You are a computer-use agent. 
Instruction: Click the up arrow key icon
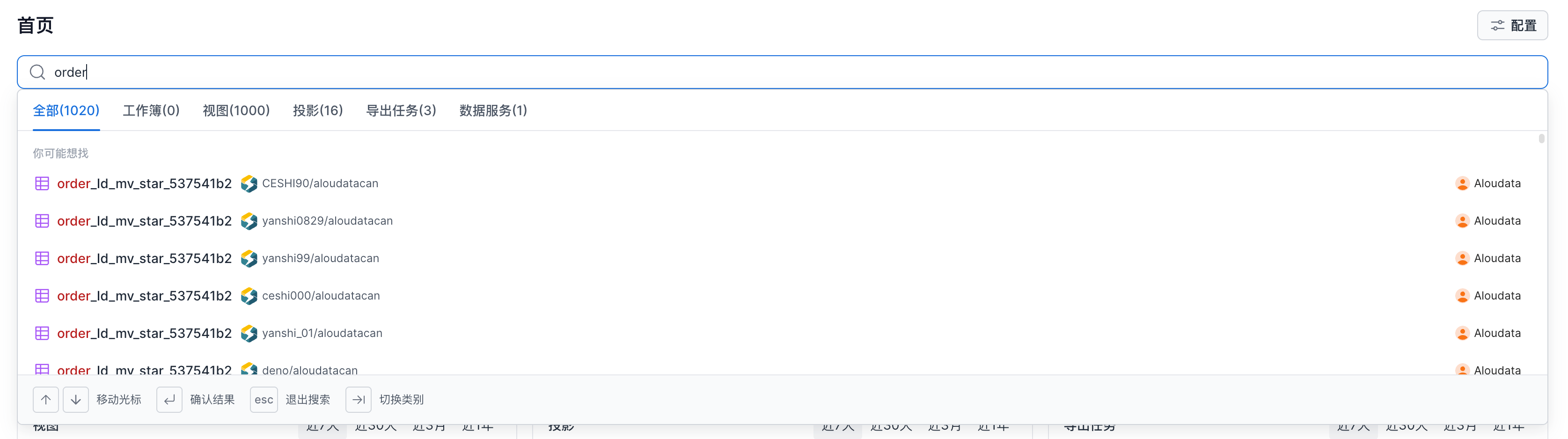point(46,399)
